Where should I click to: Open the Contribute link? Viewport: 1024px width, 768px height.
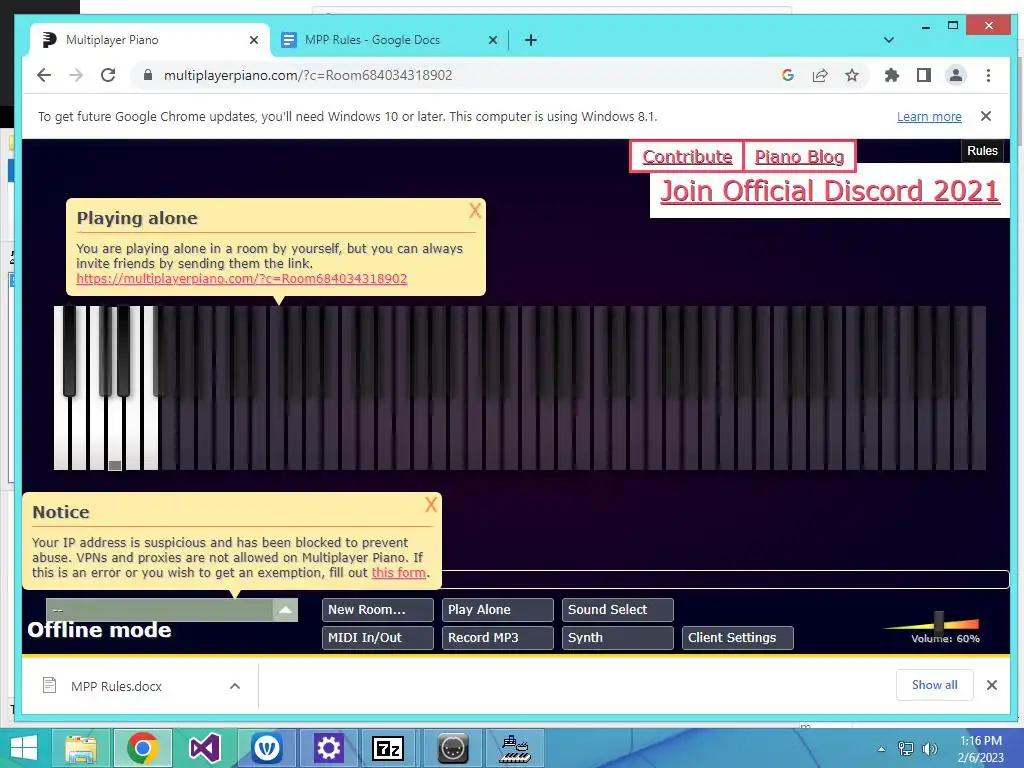(x=687, y=157)
